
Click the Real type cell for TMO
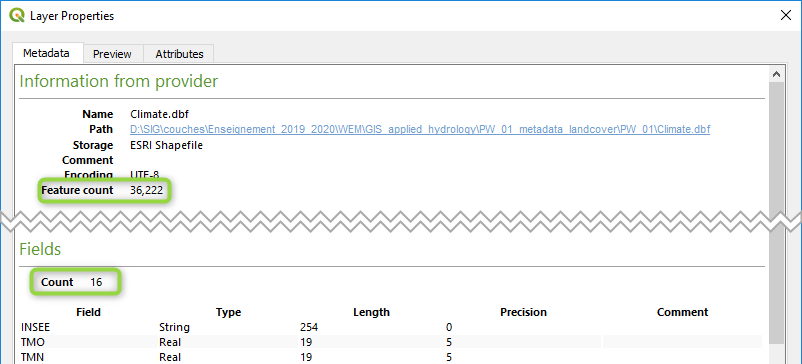tap(170, 342)
